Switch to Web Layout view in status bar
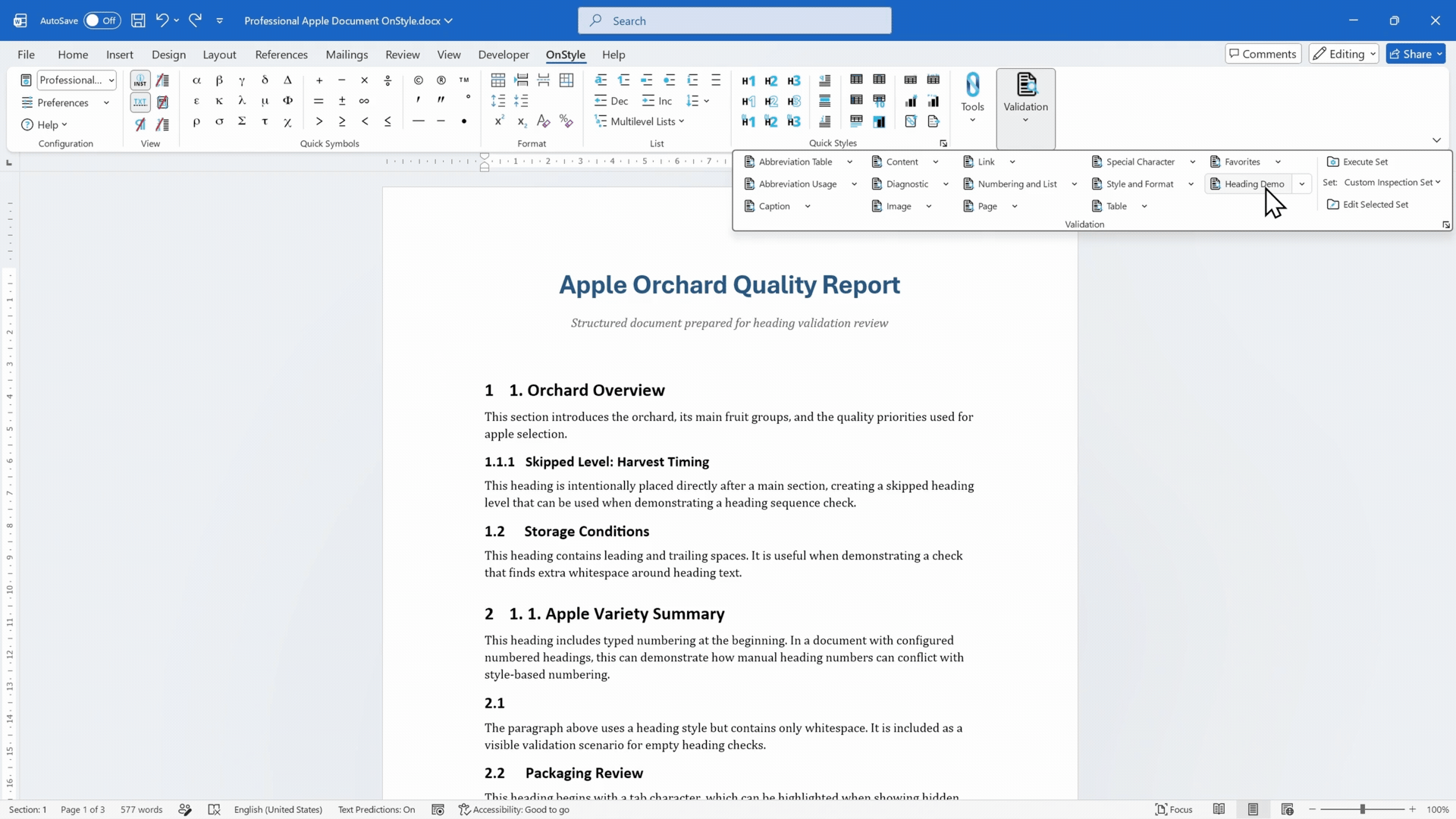The image size is (1456, 819). click(1287, 809)
